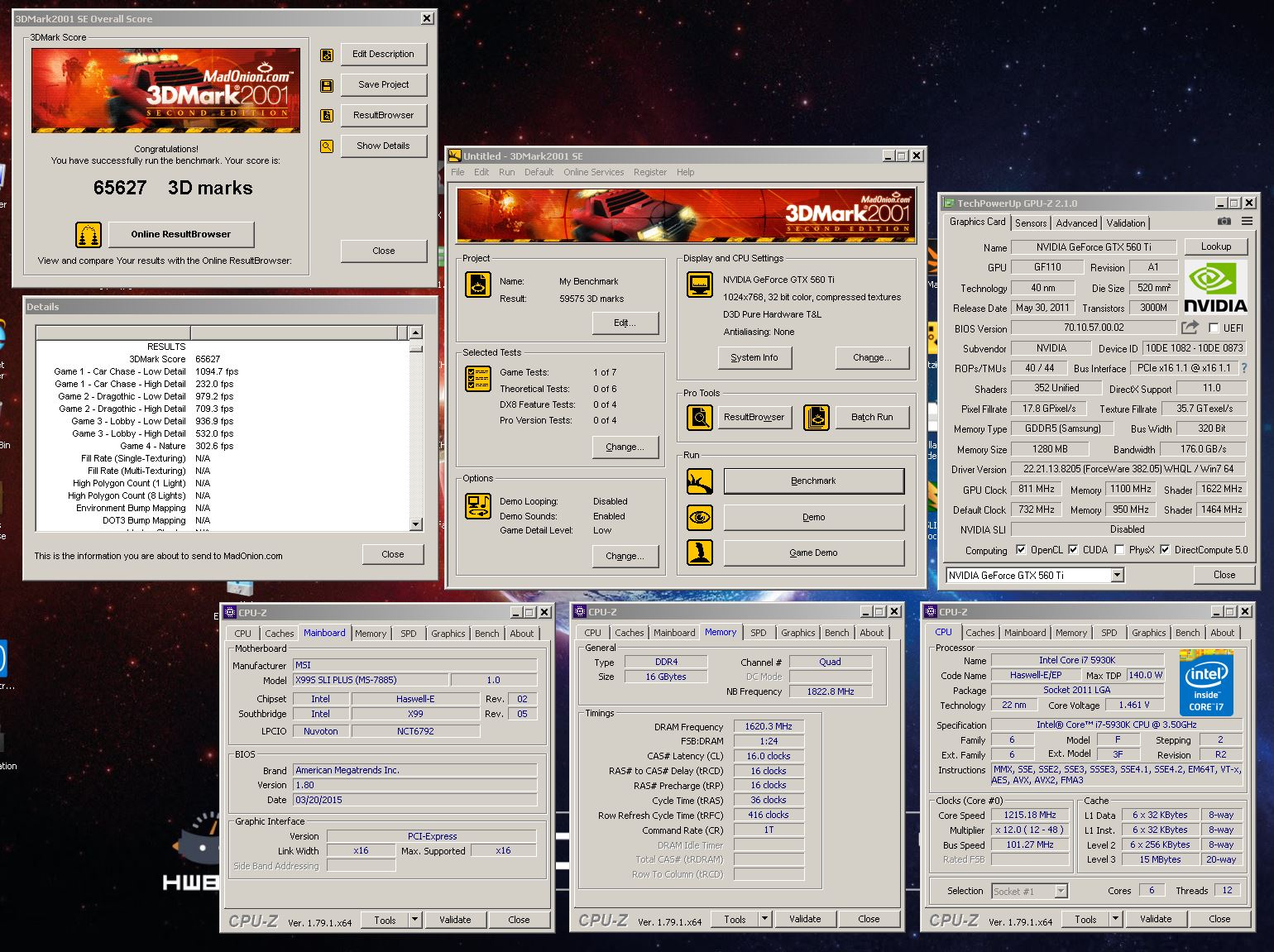Viewport: 1274px width, 952px height.
Task: Toggle the OpenCL checkbox
Action: click(1021, 550)
